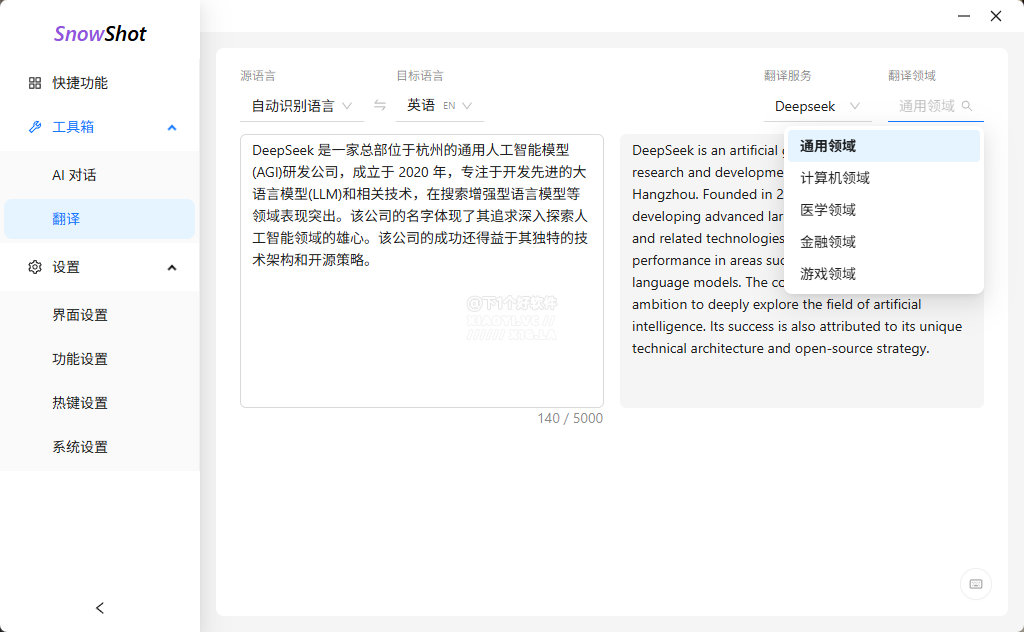
Task: Click the SnowShot logo
Action: (x=100, y=33)
